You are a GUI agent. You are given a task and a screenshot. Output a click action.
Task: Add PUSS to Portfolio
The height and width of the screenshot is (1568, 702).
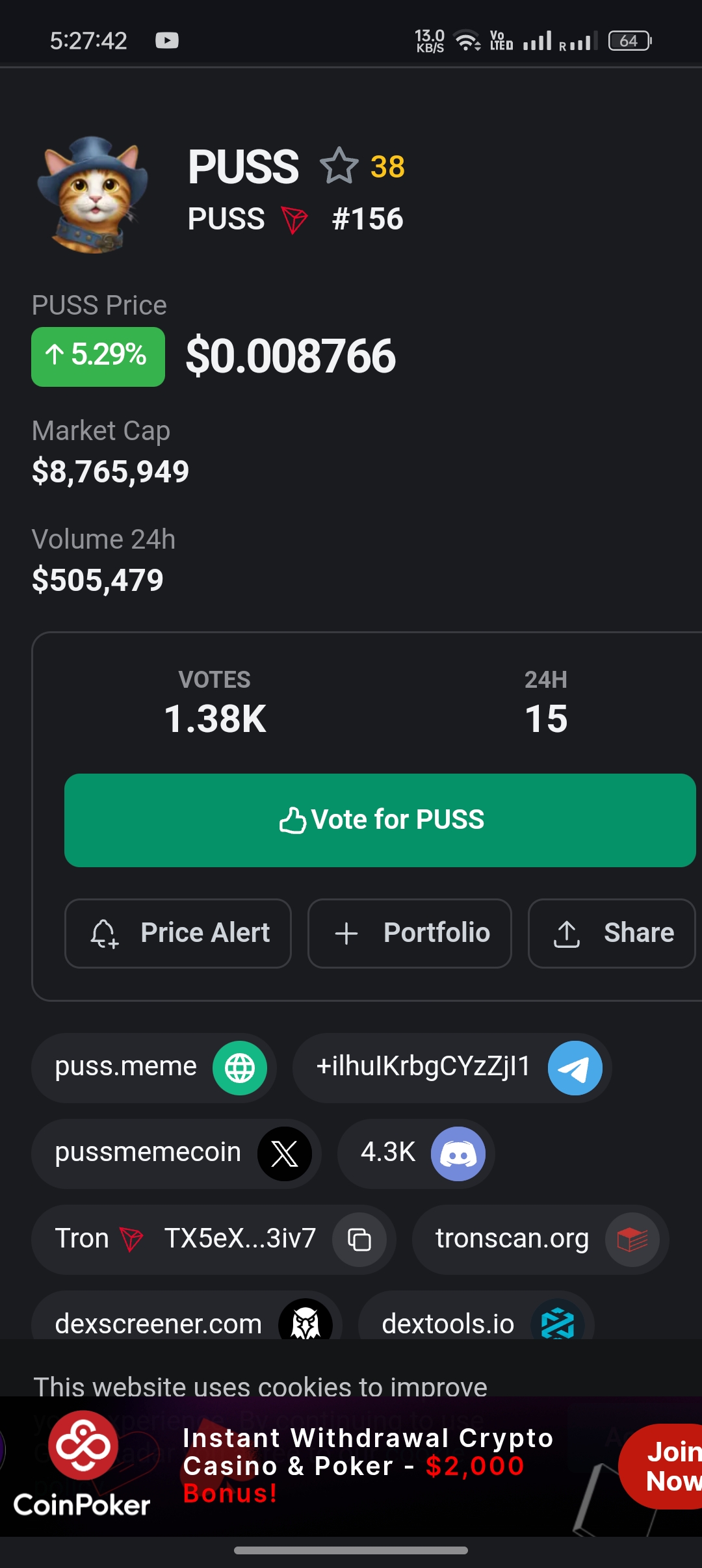(x=409, y=933)
